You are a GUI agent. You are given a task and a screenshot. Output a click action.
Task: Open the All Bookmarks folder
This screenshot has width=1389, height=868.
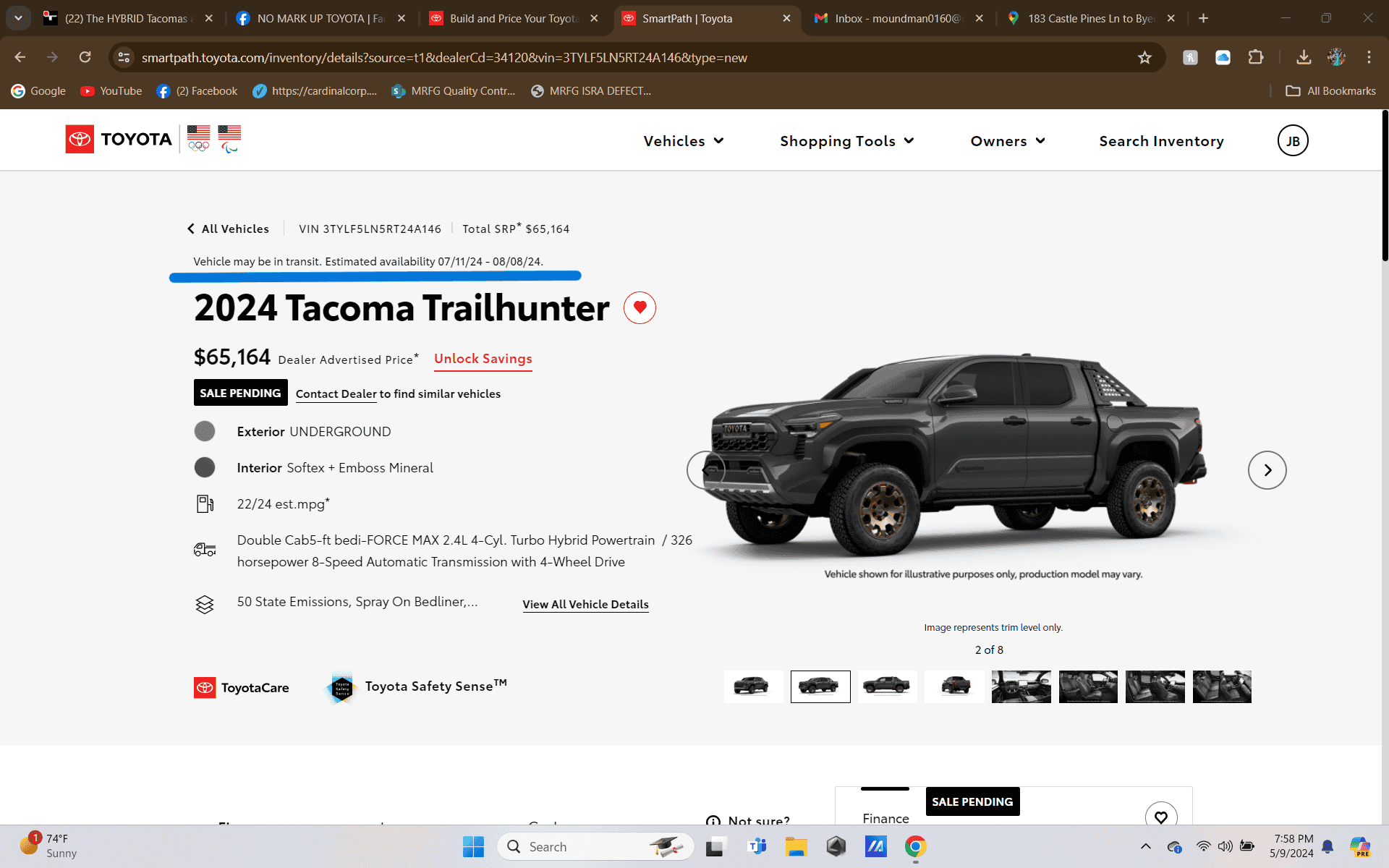click(x=1330, y=91)
